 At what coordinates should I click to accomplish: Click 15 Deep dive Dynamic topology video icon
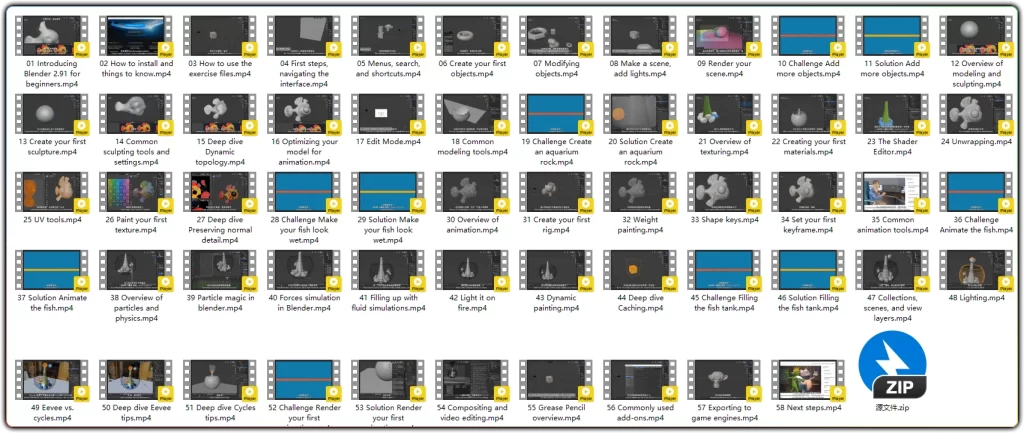pyautogui.click(x=220, y=114)
